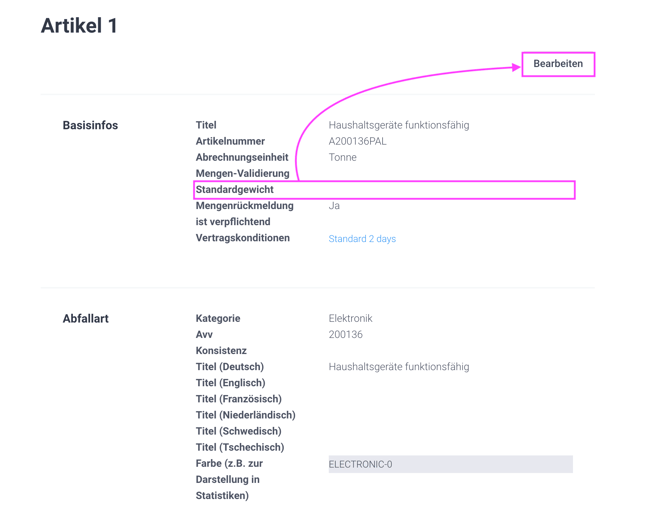Select the ELECTRONIC-0 color field

450,464
